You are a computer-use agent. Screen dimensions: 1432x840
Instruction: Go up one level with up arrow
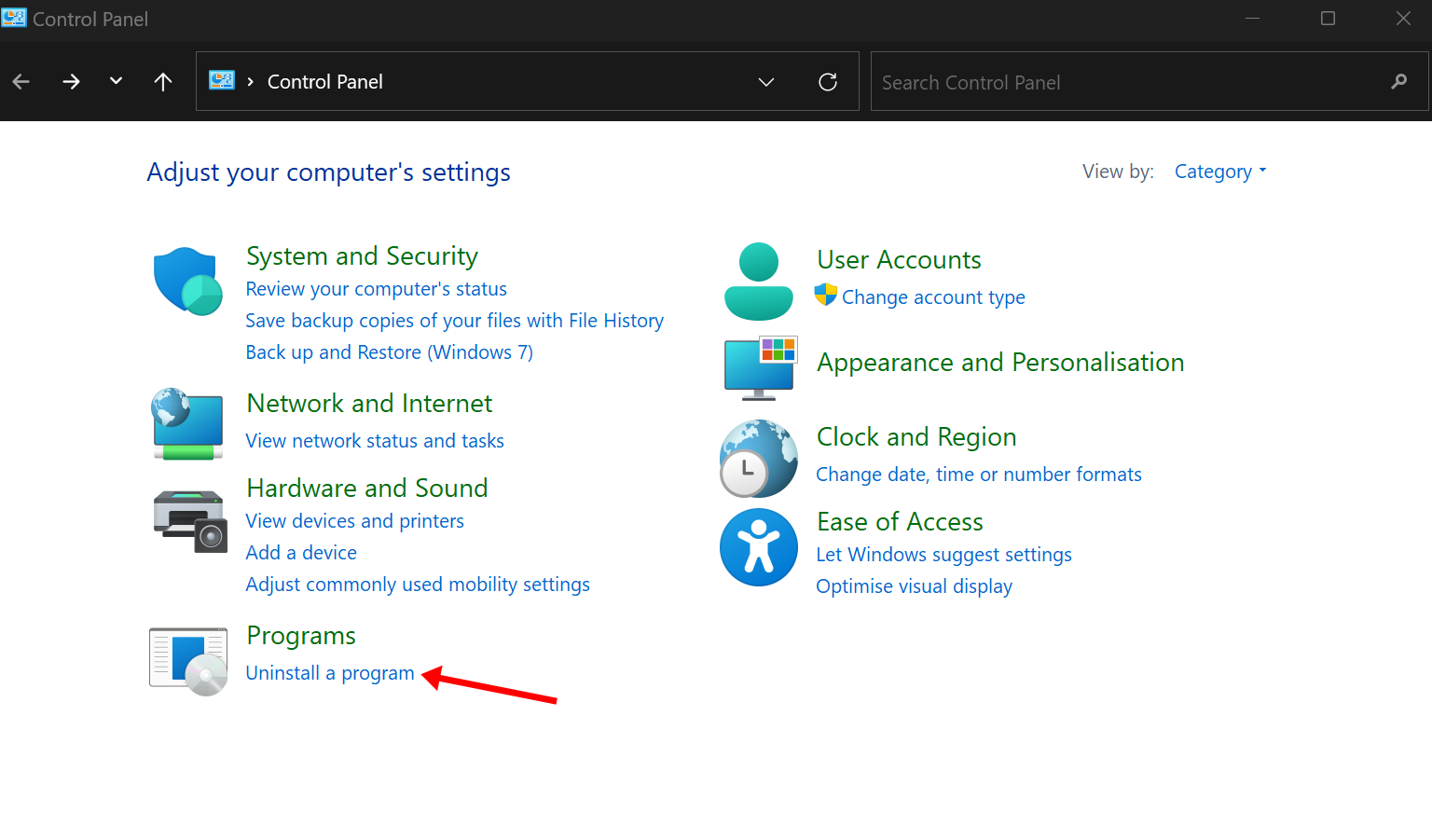163,82
